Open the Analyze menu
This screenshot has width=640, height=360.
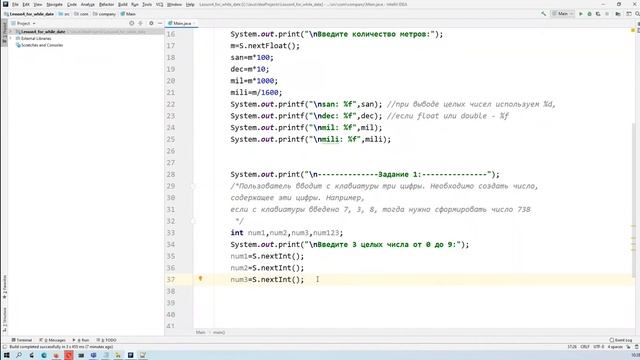[x=87, y=4]
